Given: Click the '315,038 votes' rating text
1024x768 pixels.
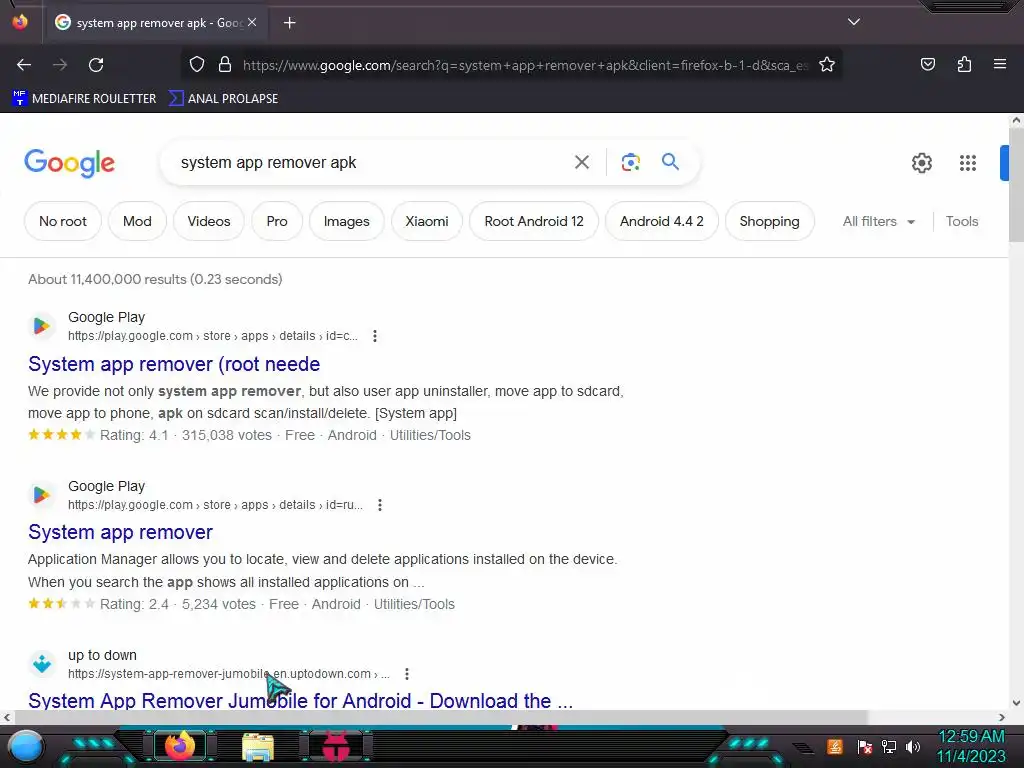Looking at the screenshot, I should point(227,435).
